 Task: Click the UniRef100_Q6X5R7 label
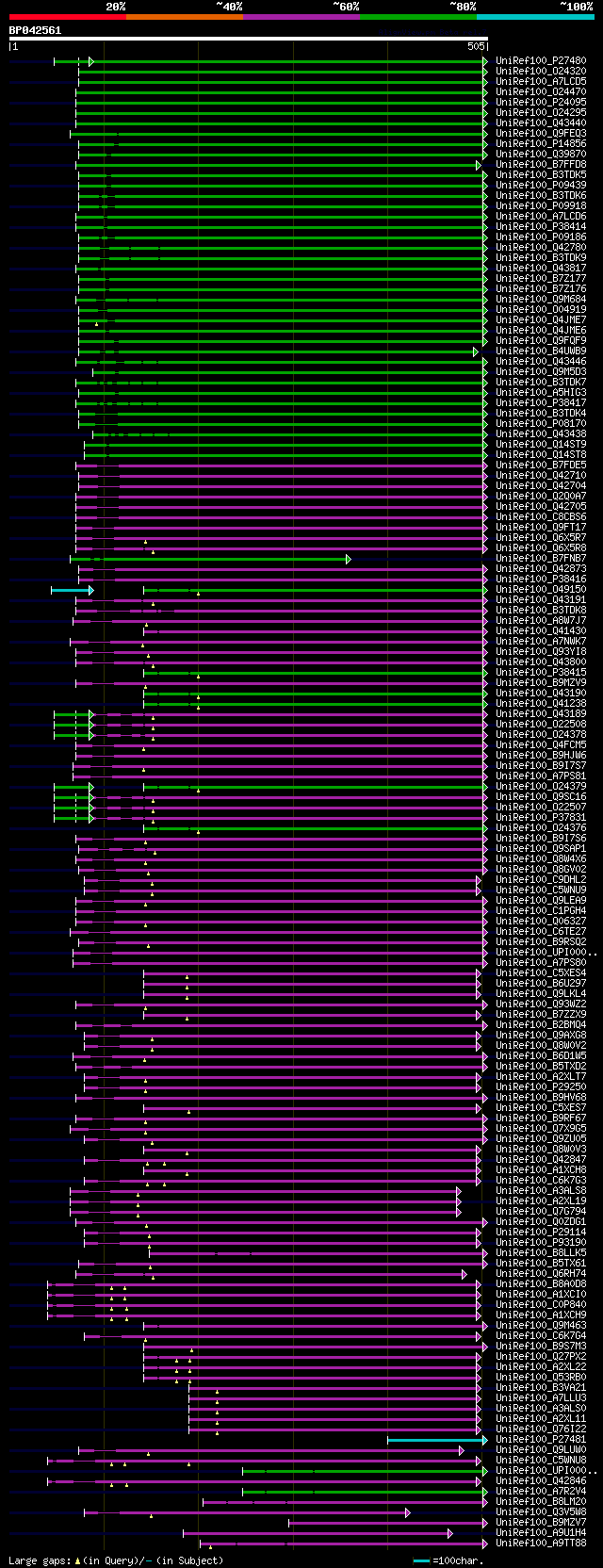coord(541,538)
